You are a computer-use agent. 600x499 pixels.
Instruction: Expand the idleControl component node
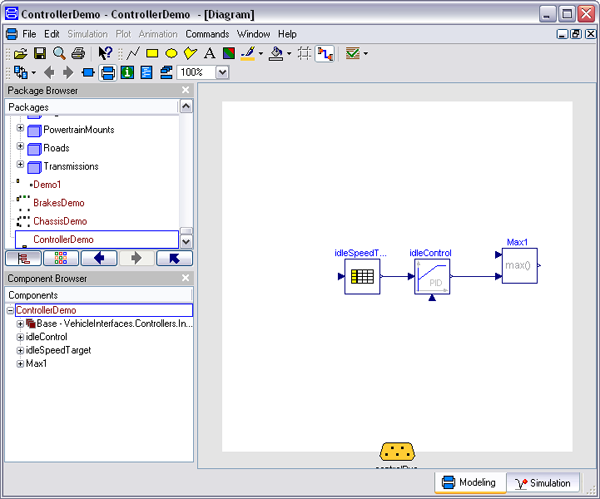click(21, 337)
